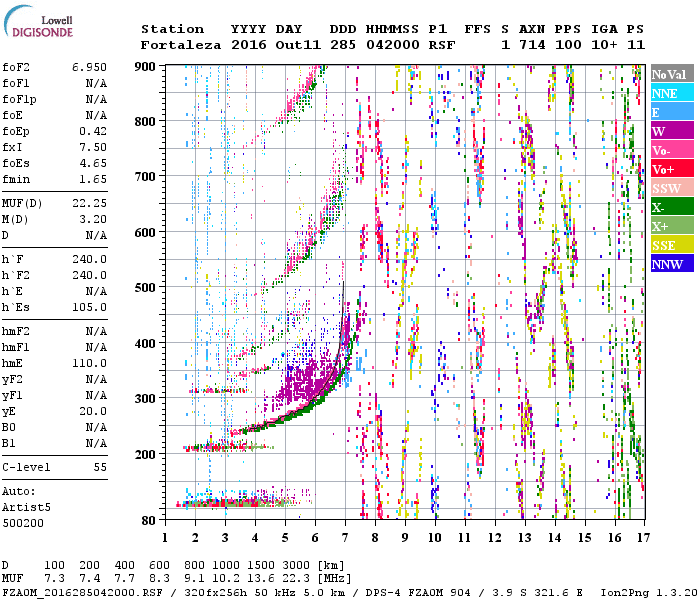Pick the E blue legend swatch
Viewport: 700px width, 600px height.
[x=668, y=112]
